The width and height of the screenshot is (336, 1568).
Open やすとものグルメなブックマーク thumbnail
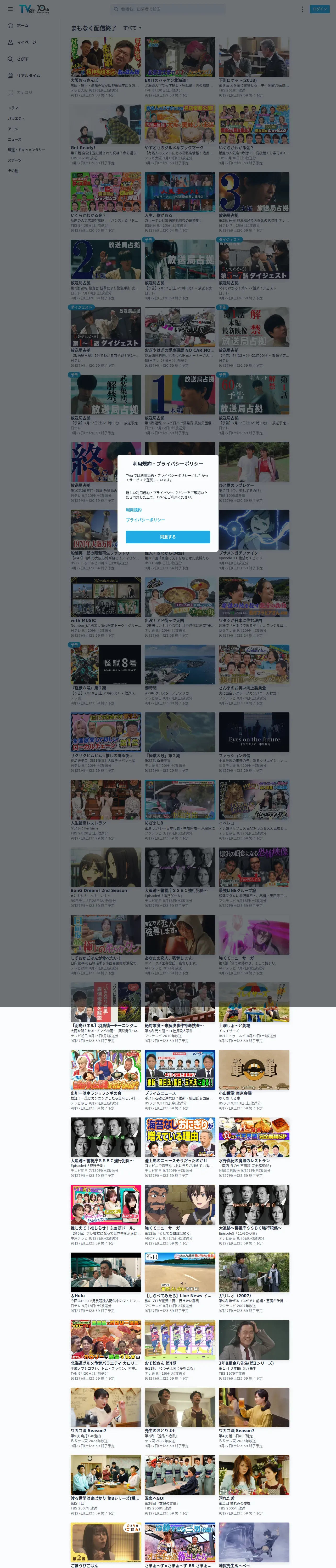click(x=180, y=124)
